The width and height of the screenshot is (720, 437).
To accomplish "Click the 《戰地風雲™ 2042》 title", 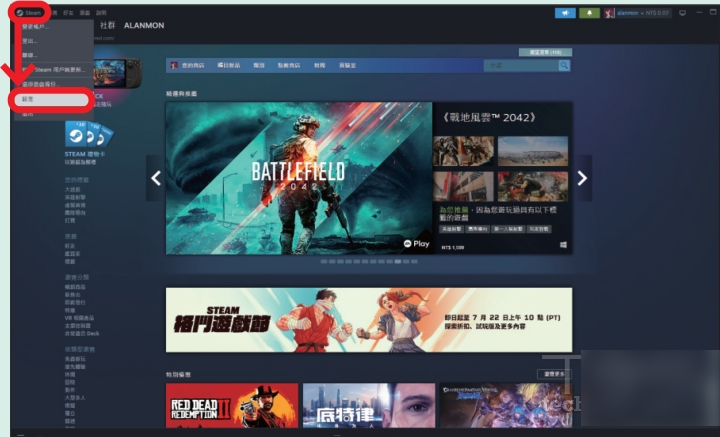I will click(x=489, y=118).
